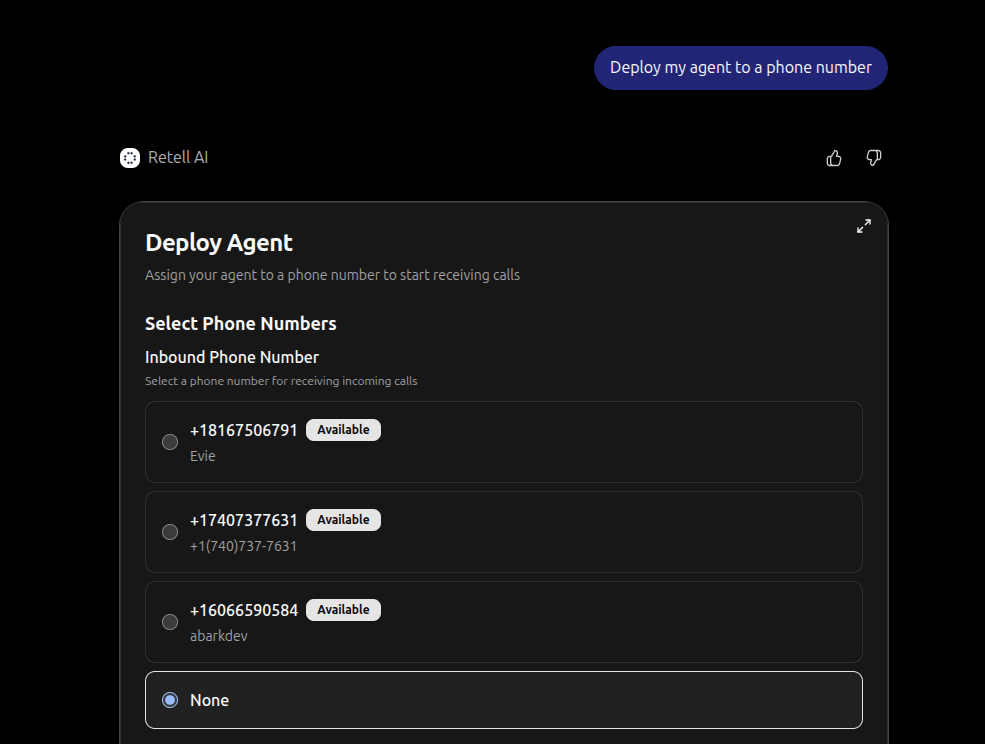Click the 'Deploy my agent to a phone number' message

741,68
